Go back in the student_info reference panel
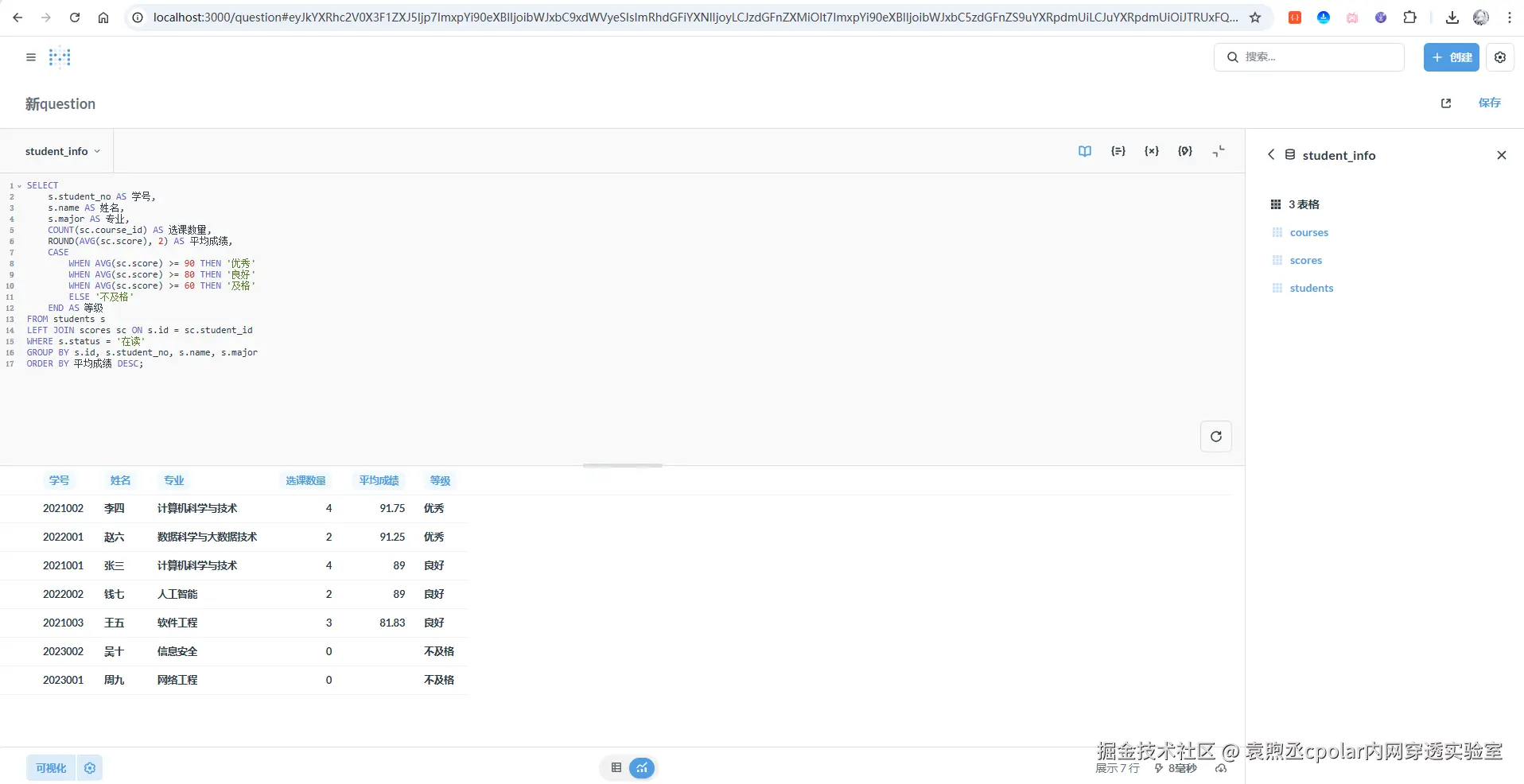The image size is (1524, 784). point(1271,155)
